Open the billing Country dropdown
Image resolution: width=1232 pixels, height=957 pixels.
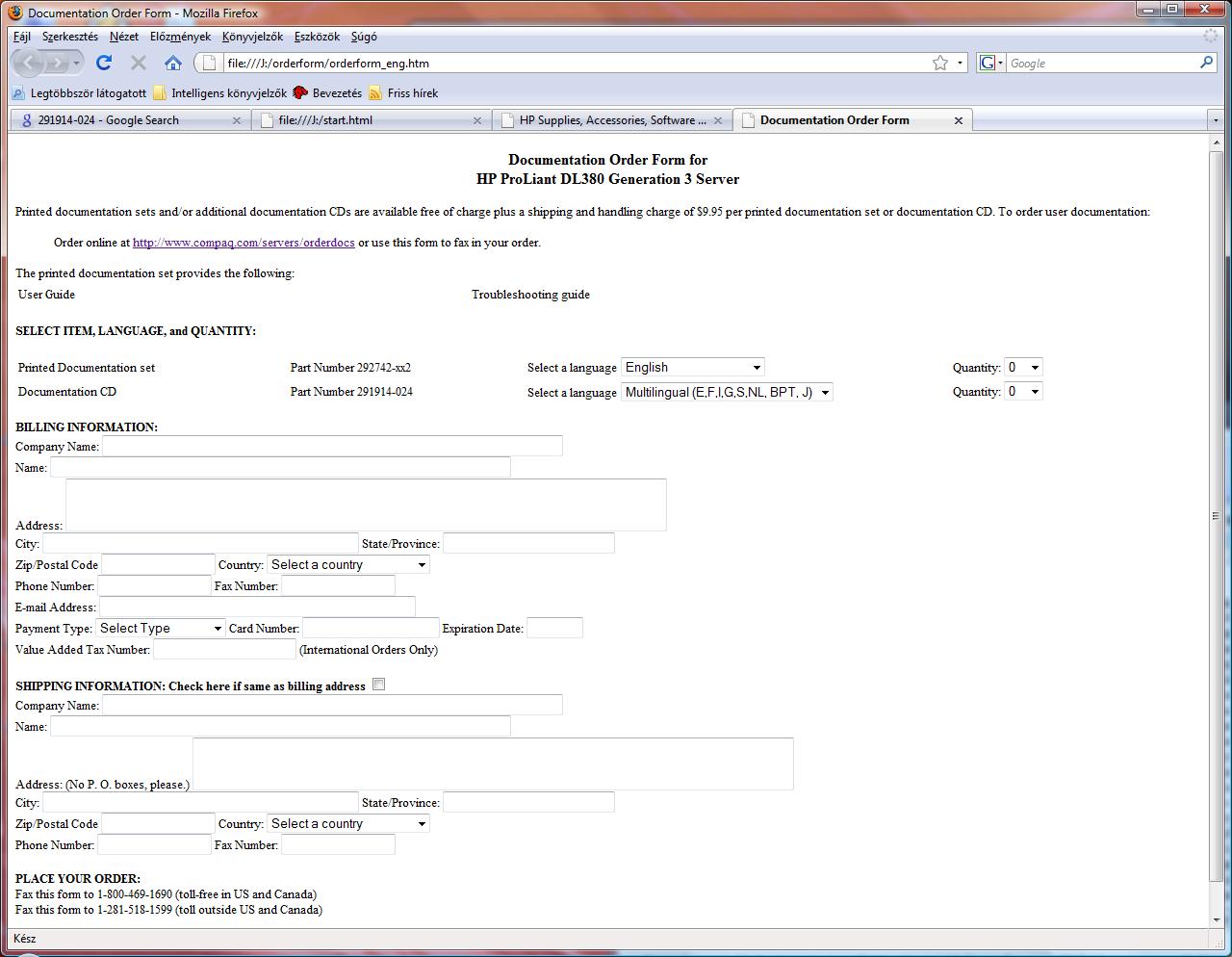point(347,564)
